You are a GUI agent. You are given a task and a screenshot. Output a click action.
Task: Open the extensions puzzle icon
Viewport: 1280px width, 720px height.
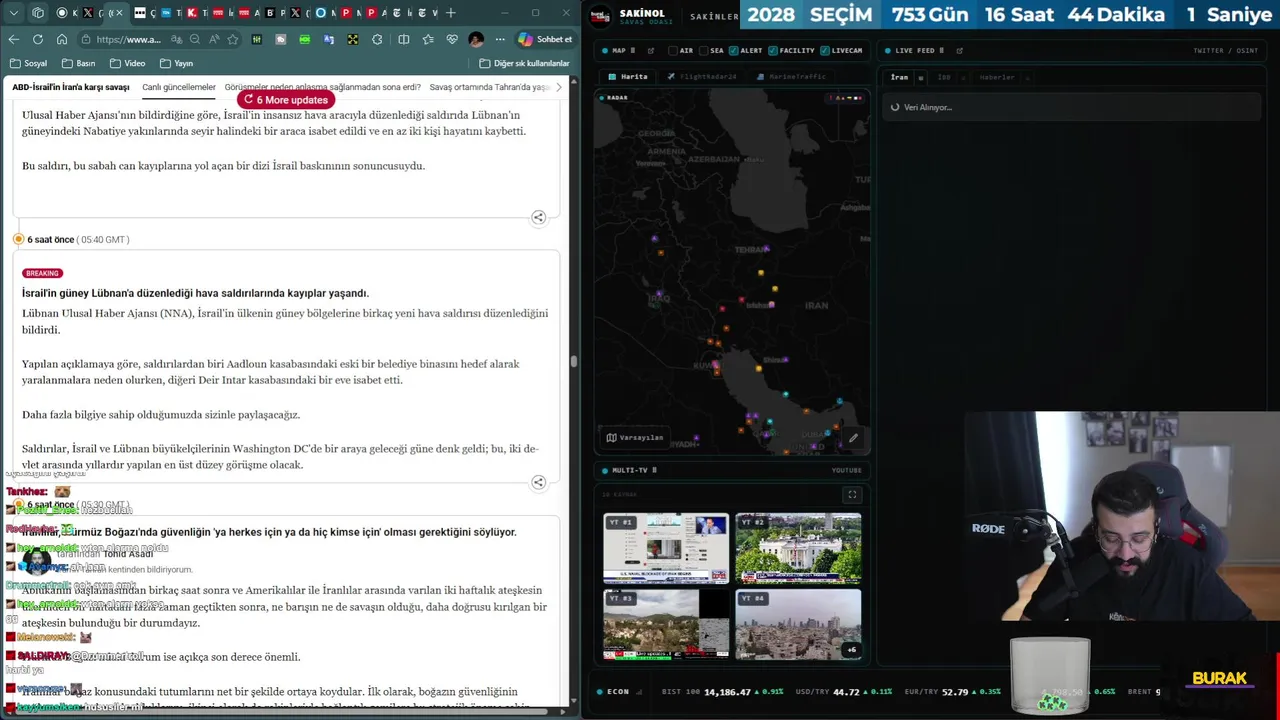coord(377,39)
